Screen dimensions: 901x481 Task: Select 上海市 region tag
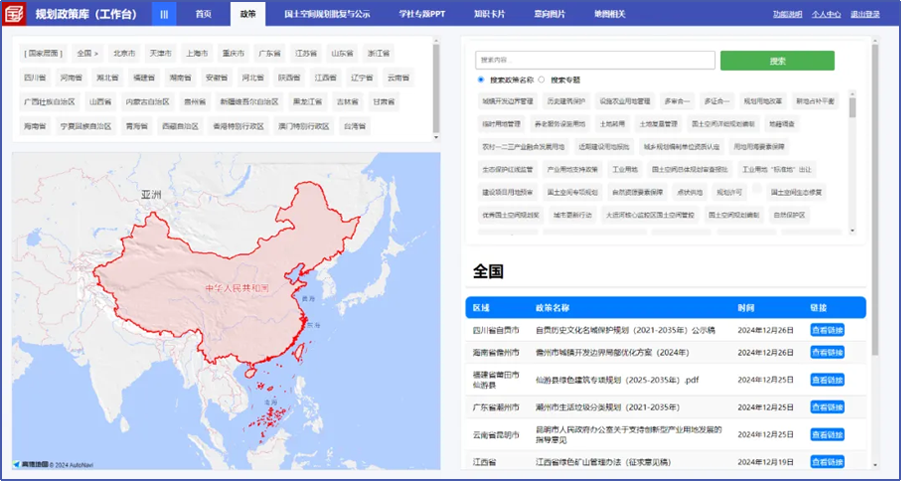coord(197,53)
